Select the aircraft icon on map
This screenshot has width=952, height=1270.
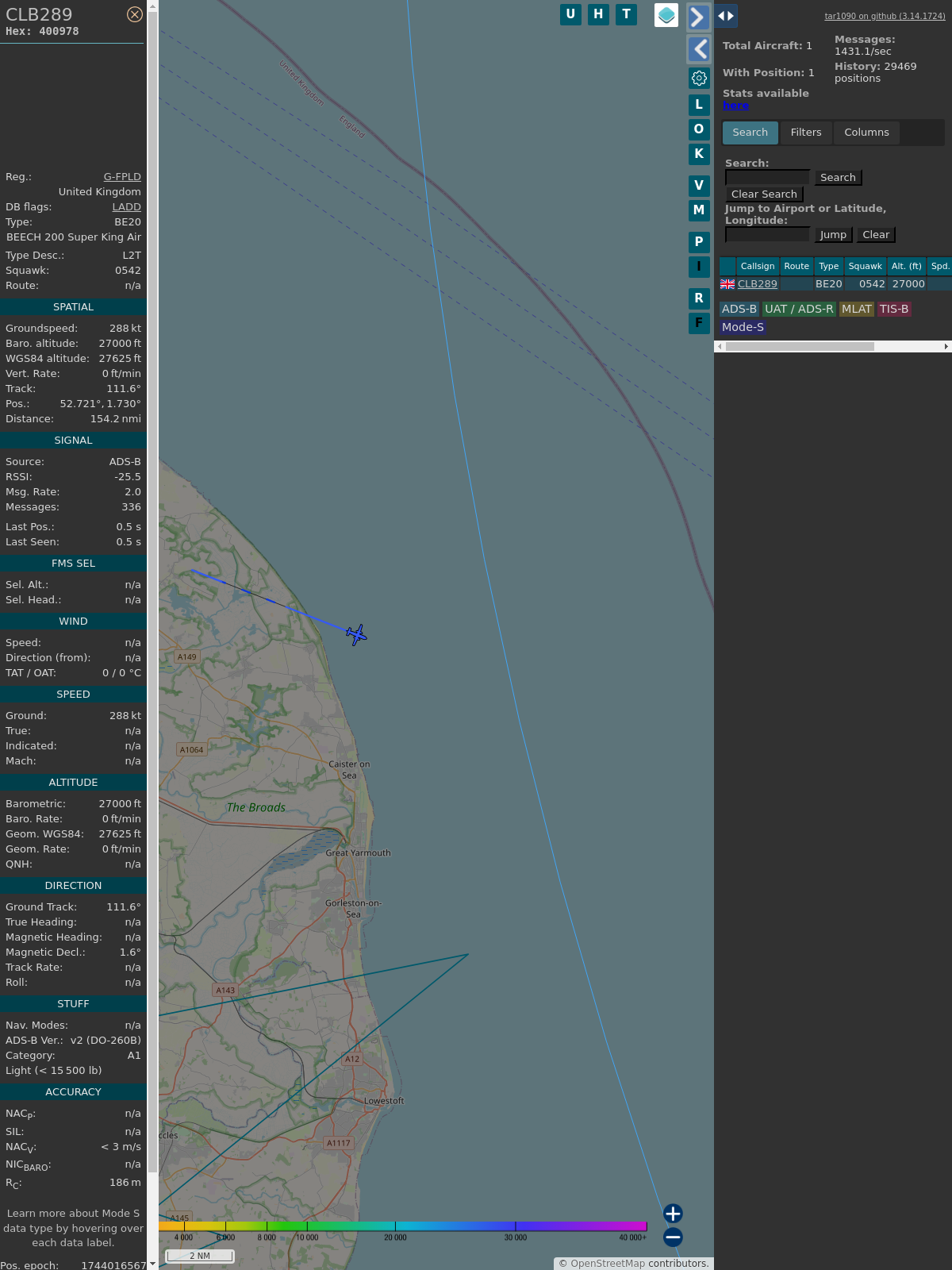tap(356, 634)
